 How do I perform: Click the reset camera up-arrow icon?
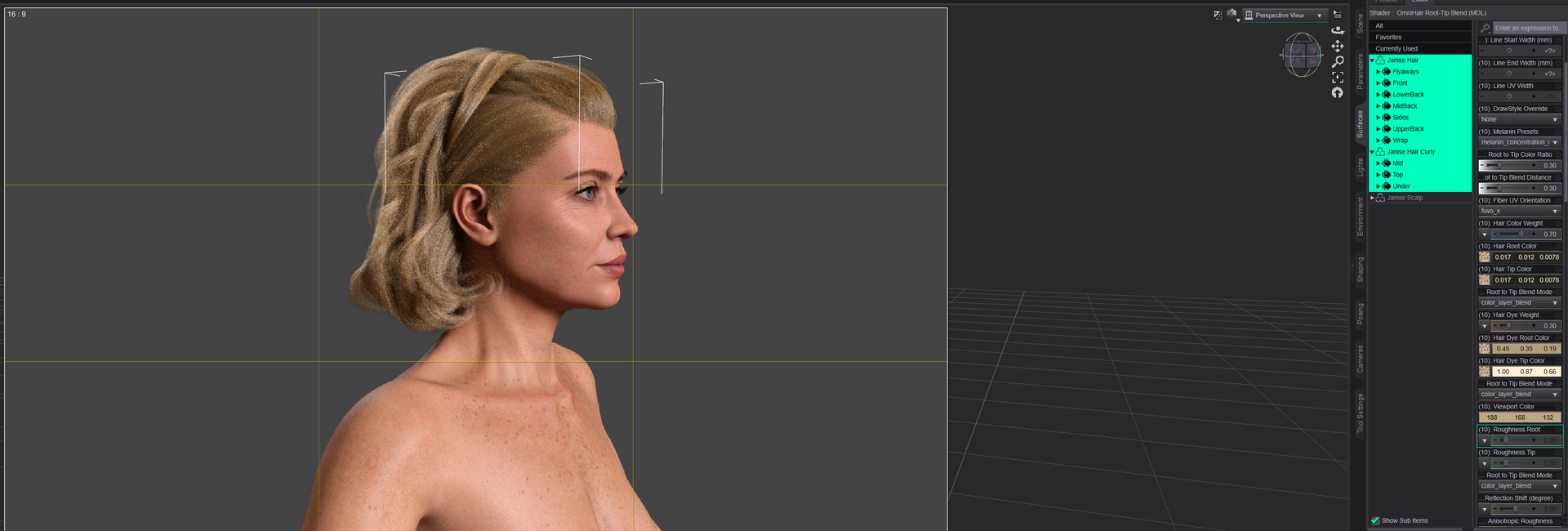(1337, 92)
